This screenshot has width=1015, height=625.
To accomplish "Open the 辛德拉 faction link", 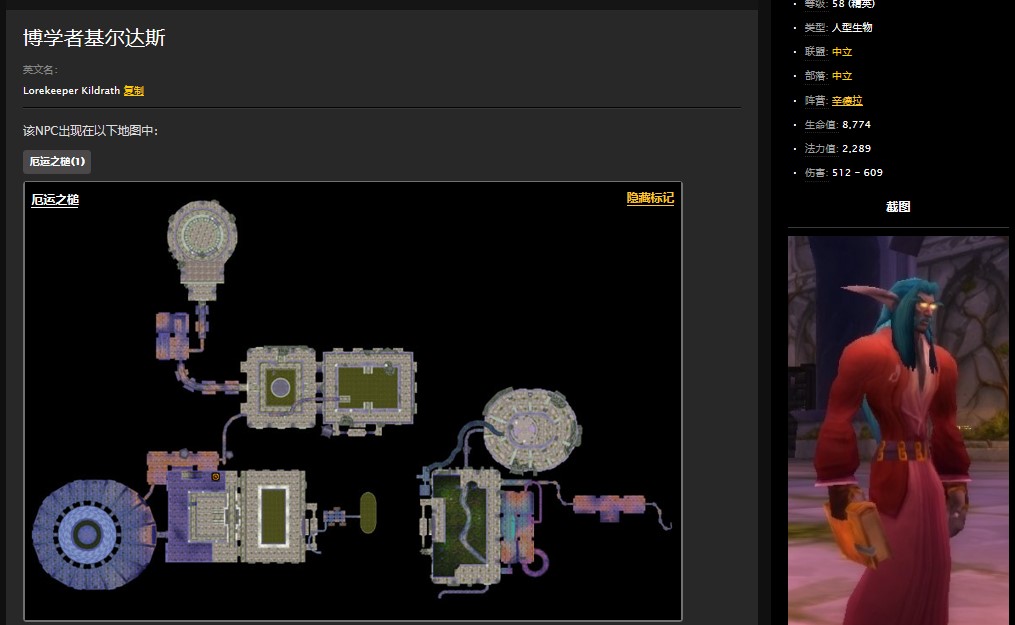I will [x=847, y=101].
